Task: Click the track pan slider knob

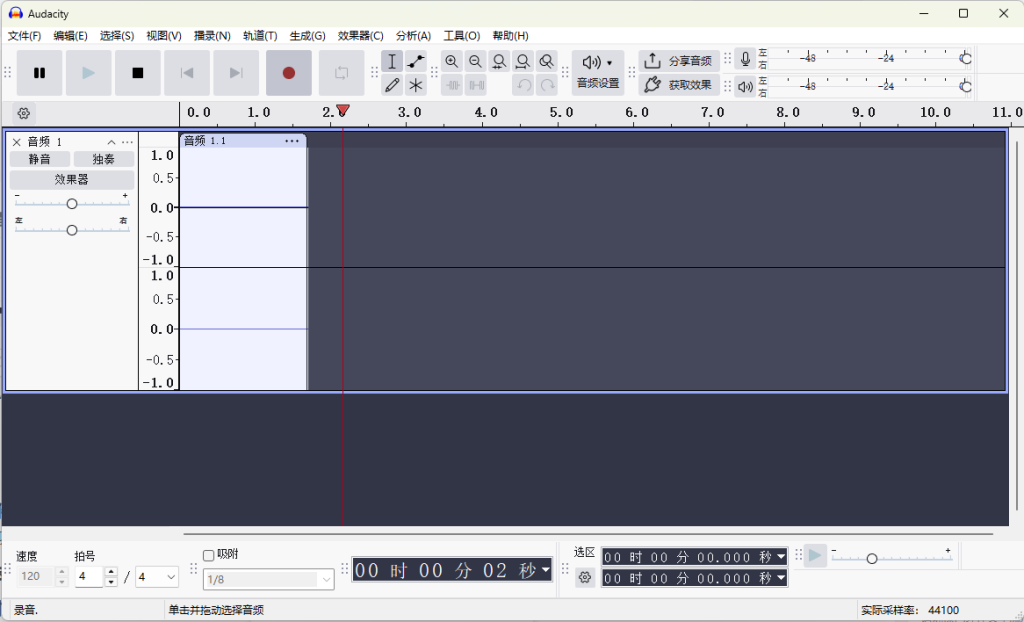Action: [72, 230]
